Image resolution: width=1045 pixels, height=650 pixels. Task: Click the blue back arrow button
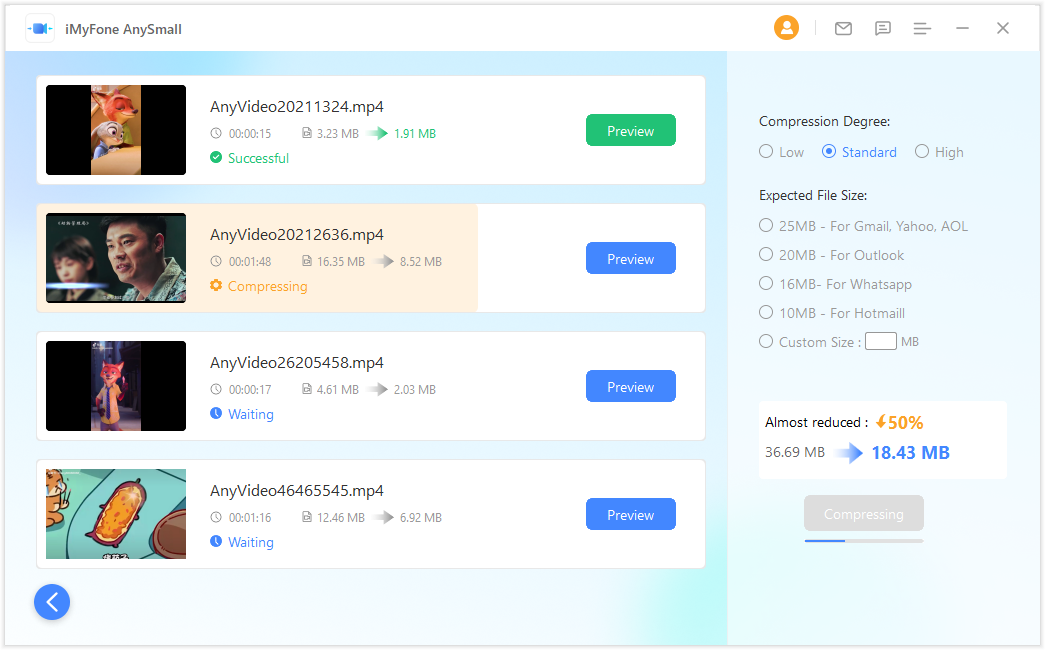(x=52, y=602)
